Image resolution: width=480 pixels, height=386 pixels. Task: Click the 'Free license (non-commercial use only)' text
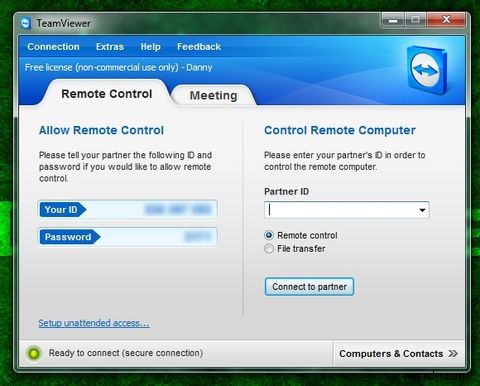click(102, 67)
